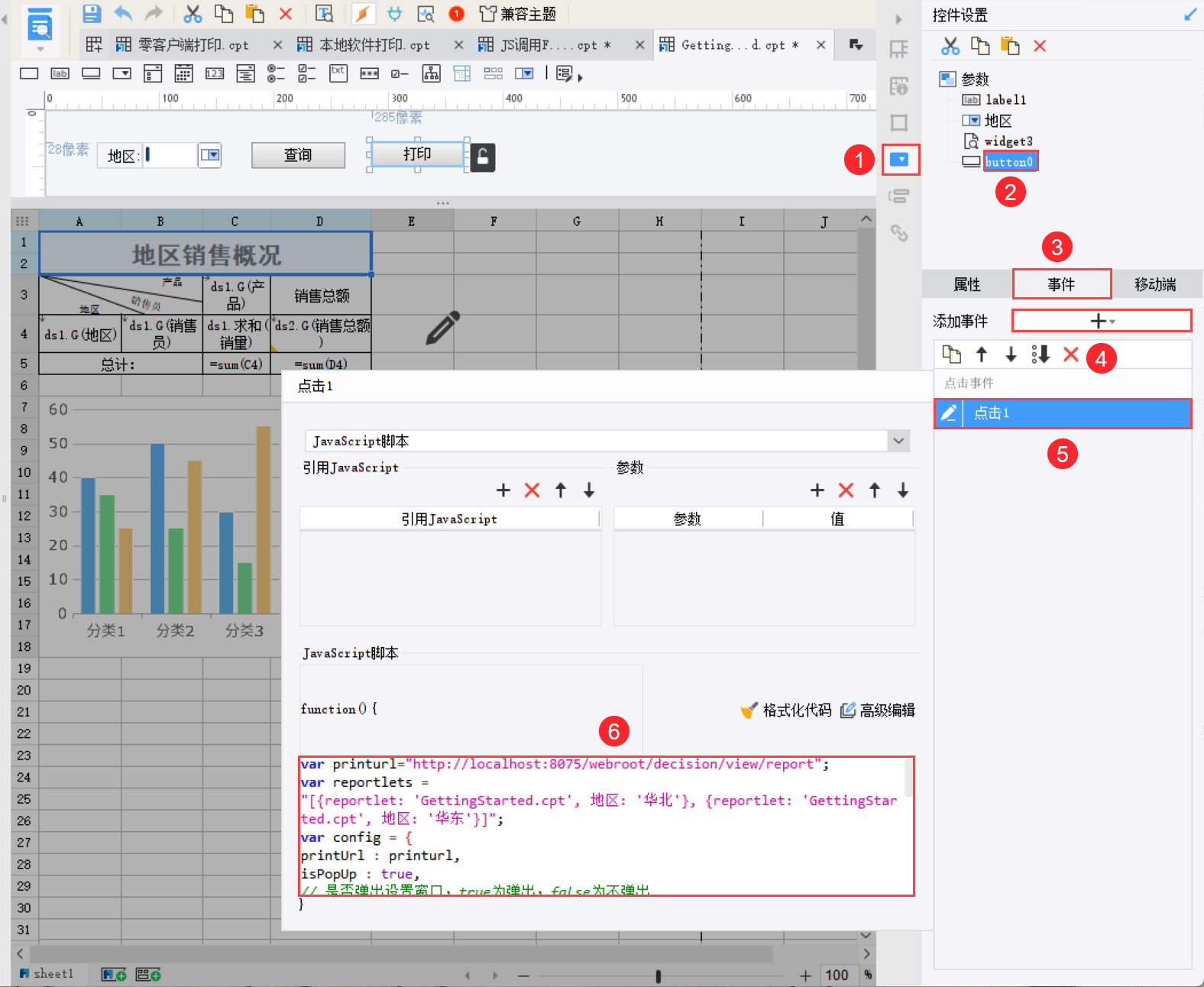Add the txt text area widget
Screen dimensions: 1204x987
[x=338, y=73]
